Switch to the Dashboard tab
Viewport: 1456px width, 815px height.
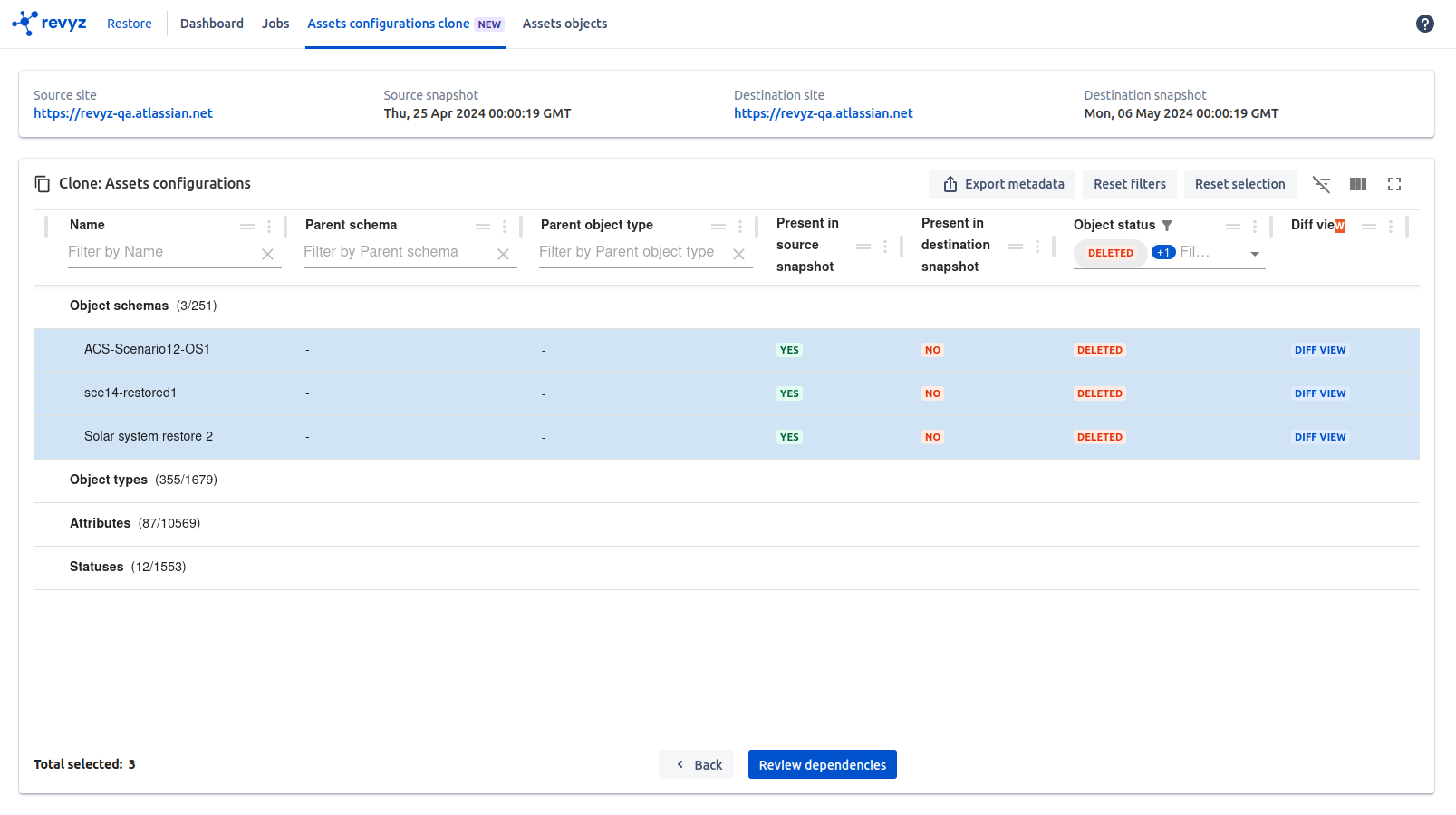212,24
